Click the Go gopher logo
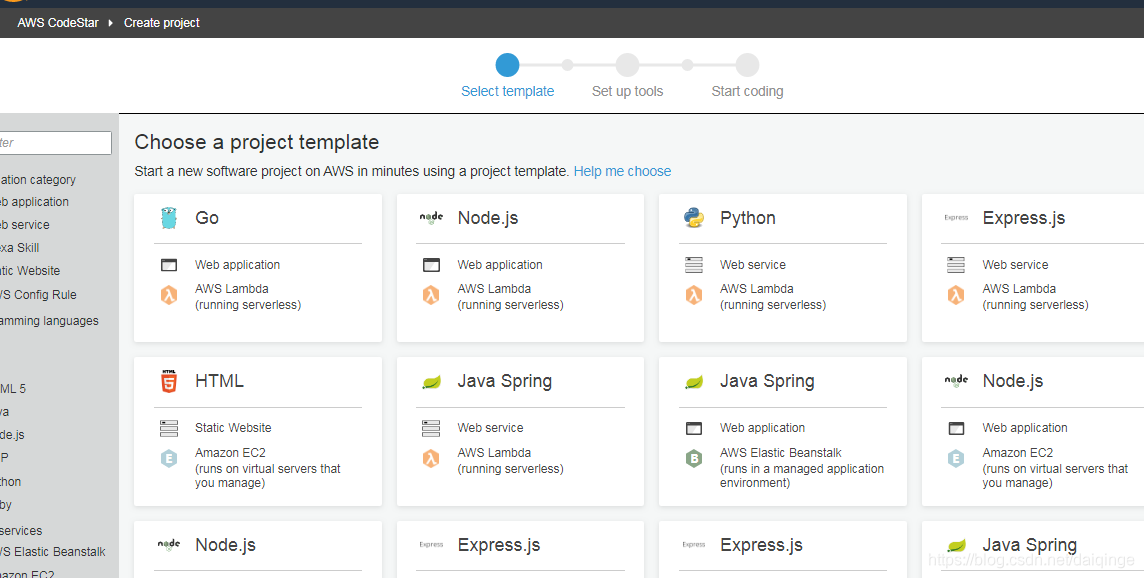The height and width of the screenshot is (578, 1144). [169, 217]
